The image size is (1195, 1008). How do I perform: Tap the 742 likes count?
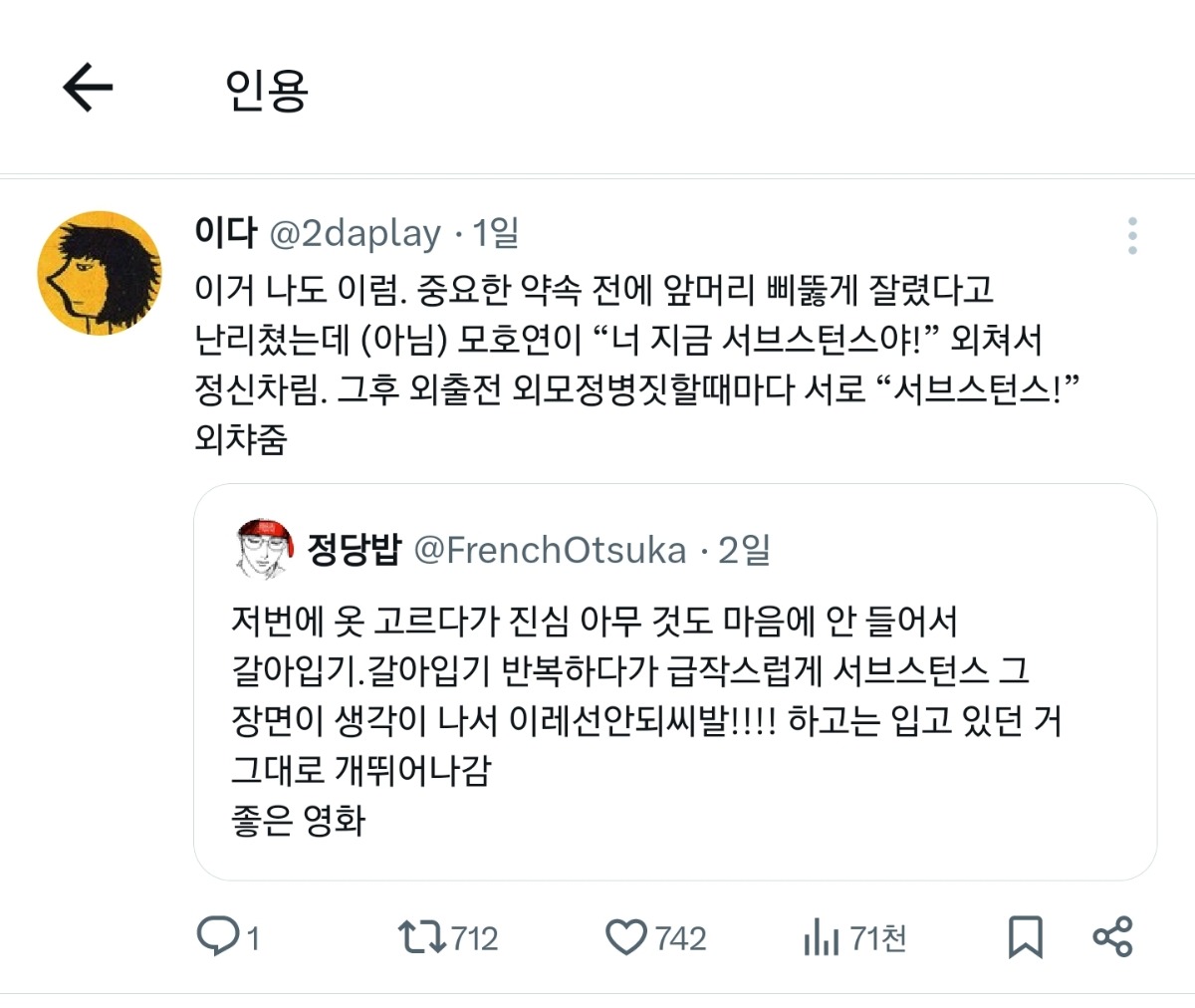[681, 938]
